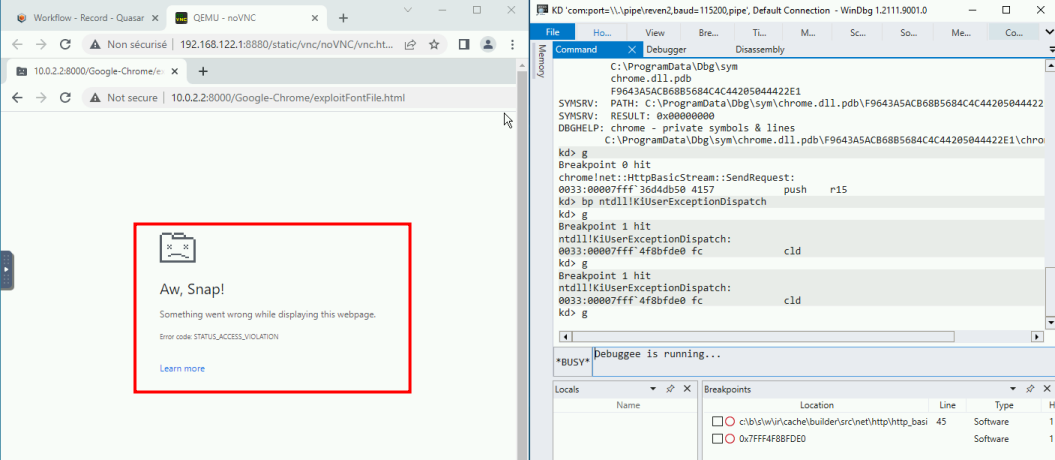Close the Locals panel
Image resolution: width=1055 pixels, height=460 pixels.
tap(687, 389)
